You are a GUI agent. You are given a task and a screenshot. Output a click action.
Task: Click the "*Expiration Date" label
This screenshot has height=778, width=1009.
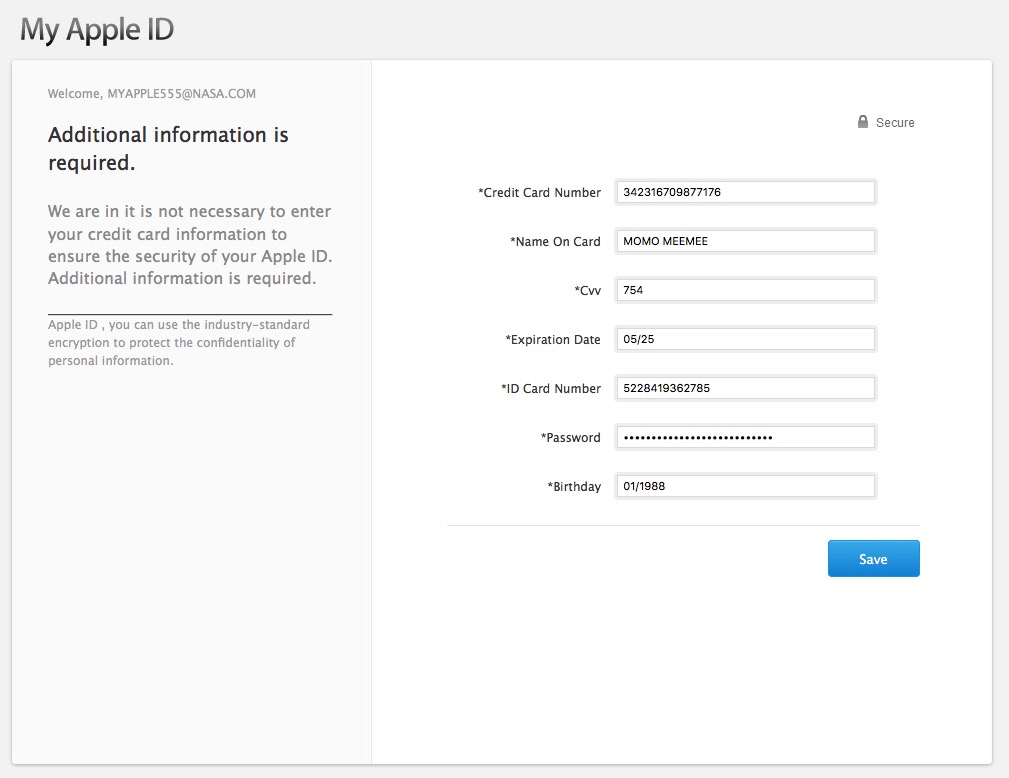click(x=553, y=340)
